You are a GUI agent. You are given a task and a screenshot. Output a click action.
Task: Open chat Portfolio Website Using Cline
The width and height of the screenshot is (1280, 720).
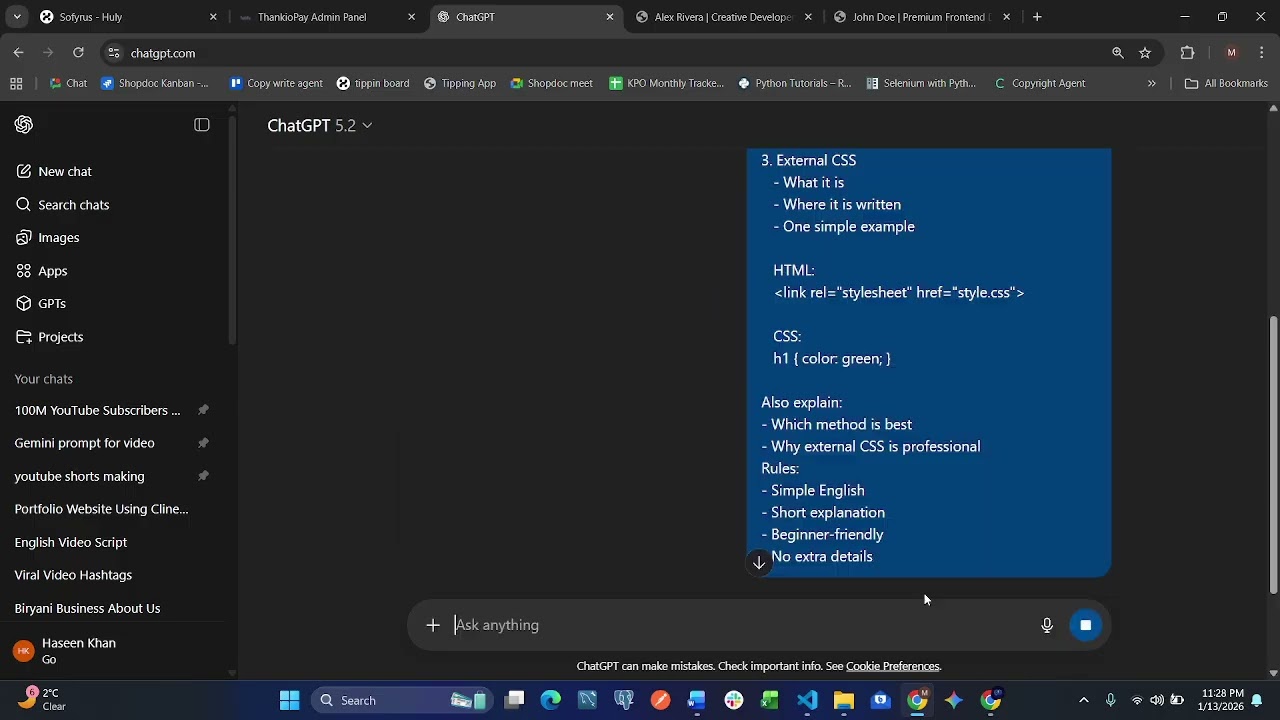click(101, 509)
